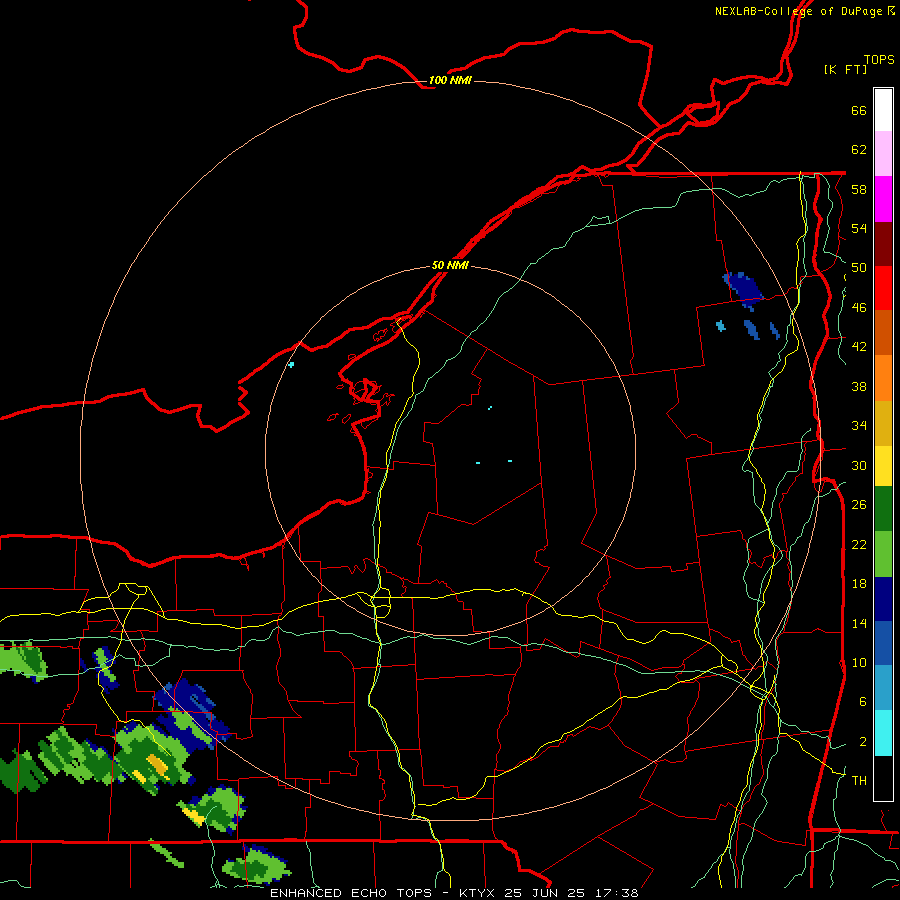Click the legend value '10'
This screenshot has height=900, width=900.
(x=859, y=662)
